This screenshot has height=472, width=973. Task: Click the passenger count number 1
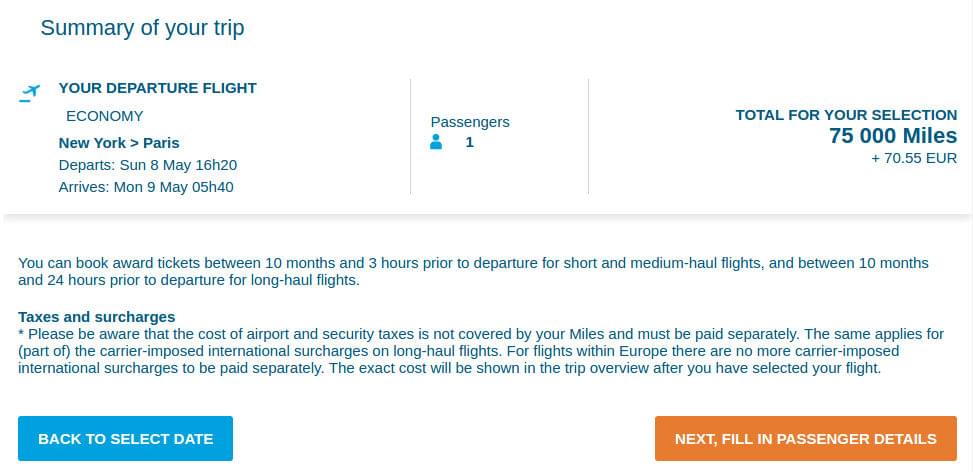pyautogui.click(x=470, y=142)
